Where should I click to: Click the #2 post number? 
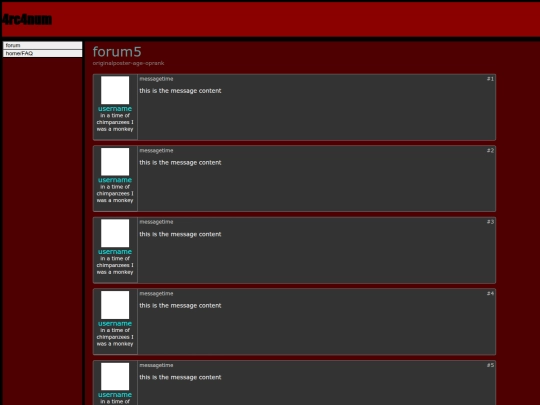(x=490, y=150)
